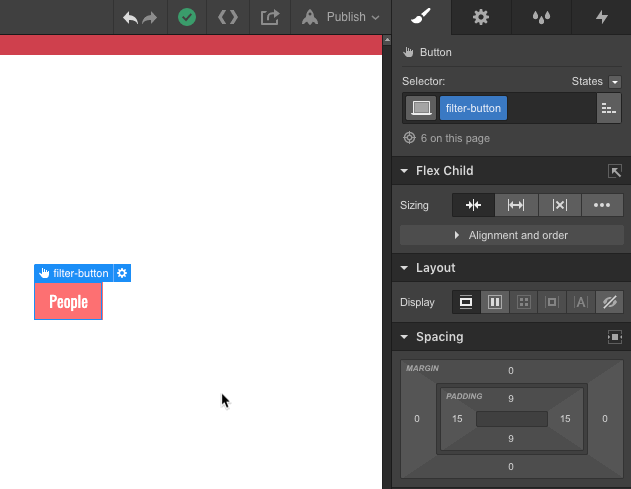Set display to inline-block
The height and width of the screenshot is (489, 631).
tap(552, 302)
